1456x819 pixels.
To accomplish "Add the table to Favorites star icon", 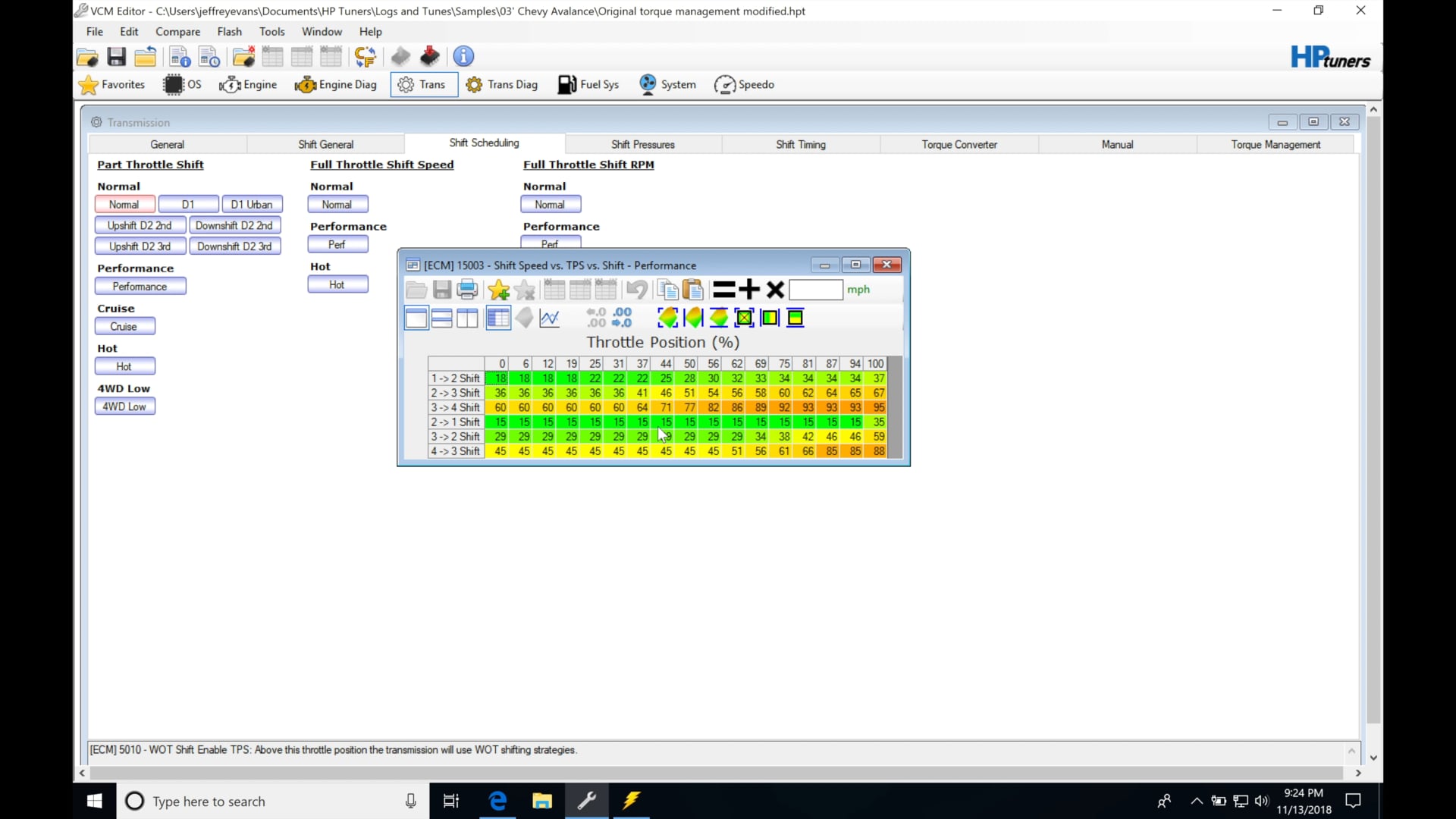I will [x=497, y=289].
